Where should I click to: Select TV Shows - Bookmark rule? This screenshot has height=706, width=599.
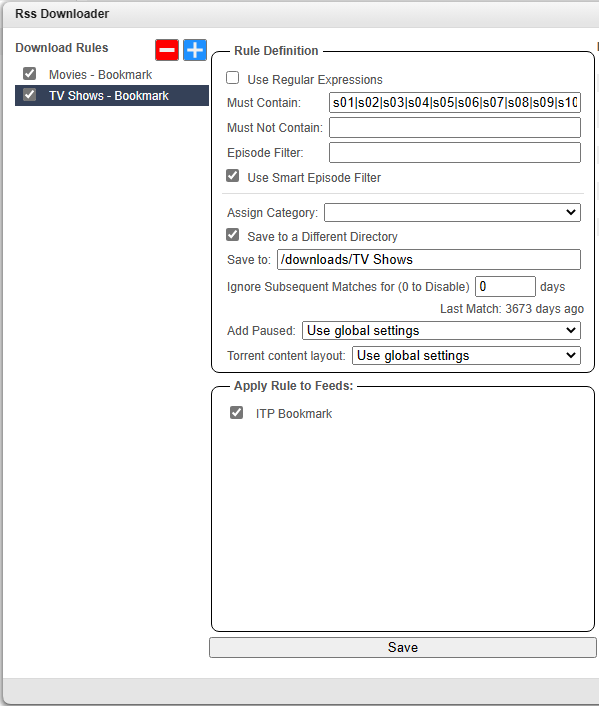click(112, 95)
